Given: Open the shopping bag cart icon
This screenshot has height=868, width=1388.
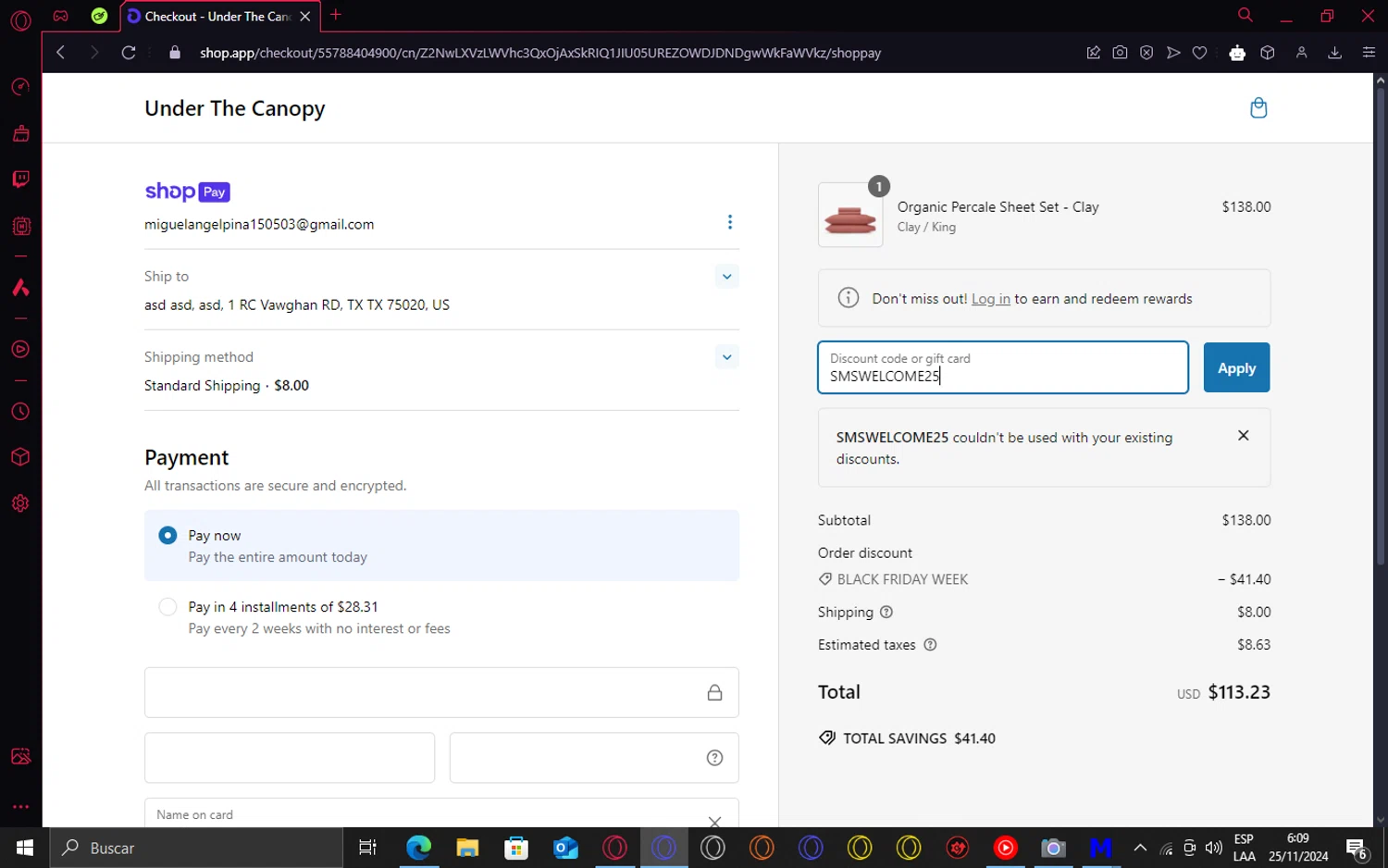Looking at the screenshot, I should (1258, 108).
